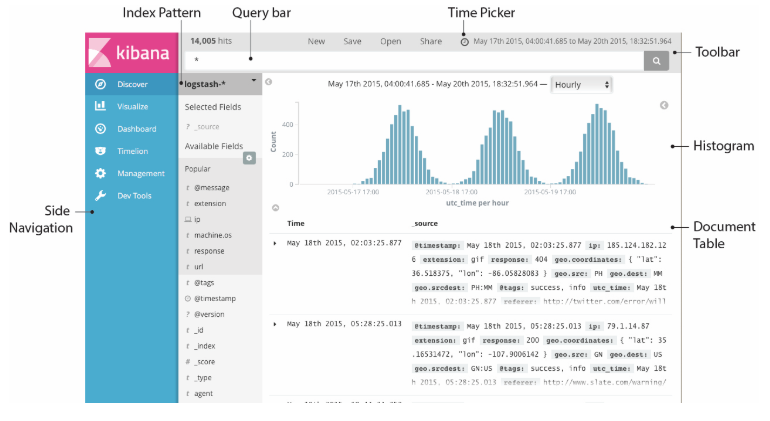
Task: Click the collapse arrow above the Time column
Action: click(275, 208)
